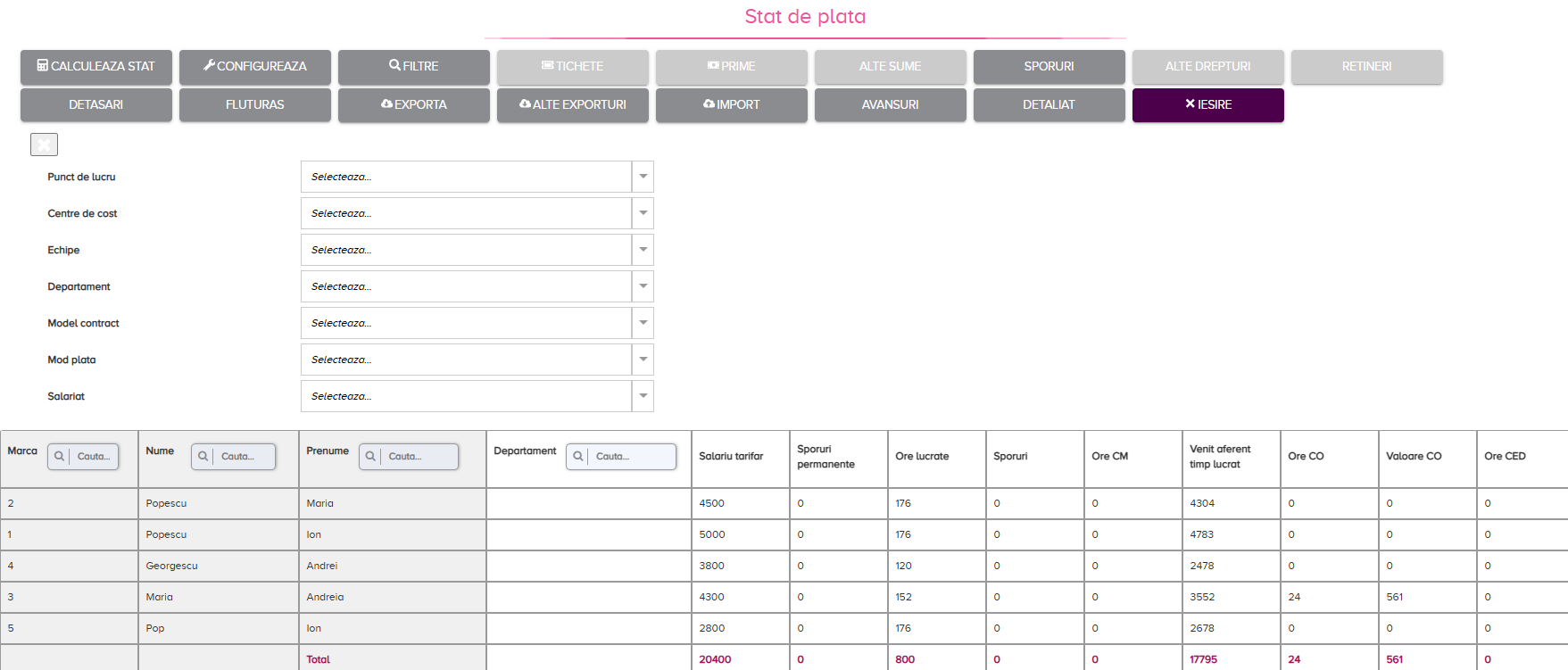Click the cloud upload icon on Import
Screen dimensions: 1568x670
pyautogui.click(x=709, y=103)
